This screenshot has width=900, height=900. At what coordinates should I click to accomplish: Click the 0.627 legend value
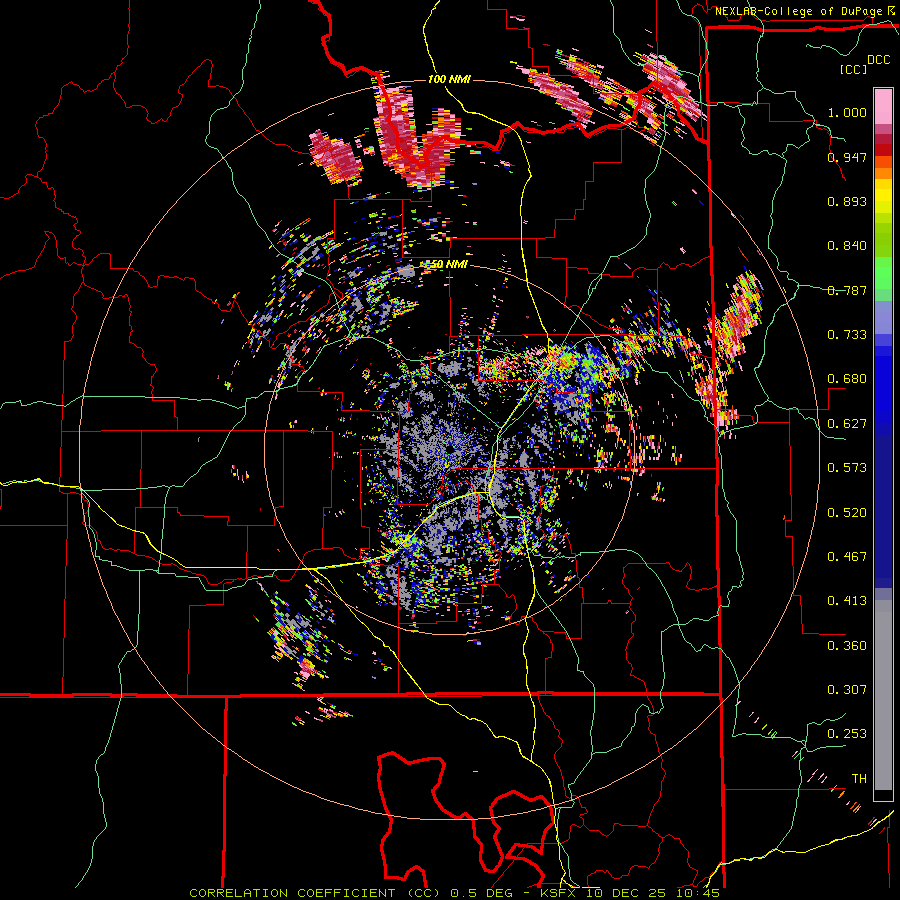coord(847,424)
